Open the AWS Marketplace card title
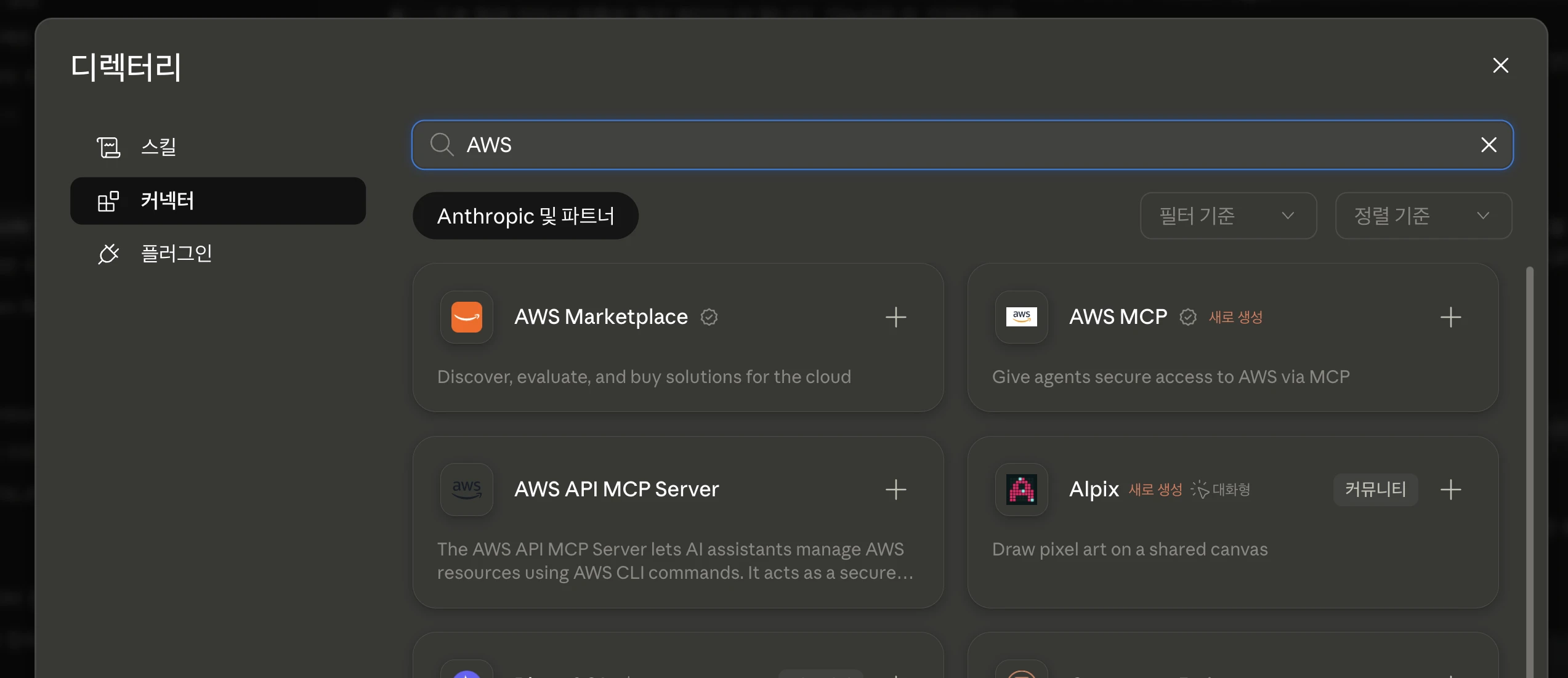Image resolution: width=1568 pixels, height=678 pixels. click(601, 317)
